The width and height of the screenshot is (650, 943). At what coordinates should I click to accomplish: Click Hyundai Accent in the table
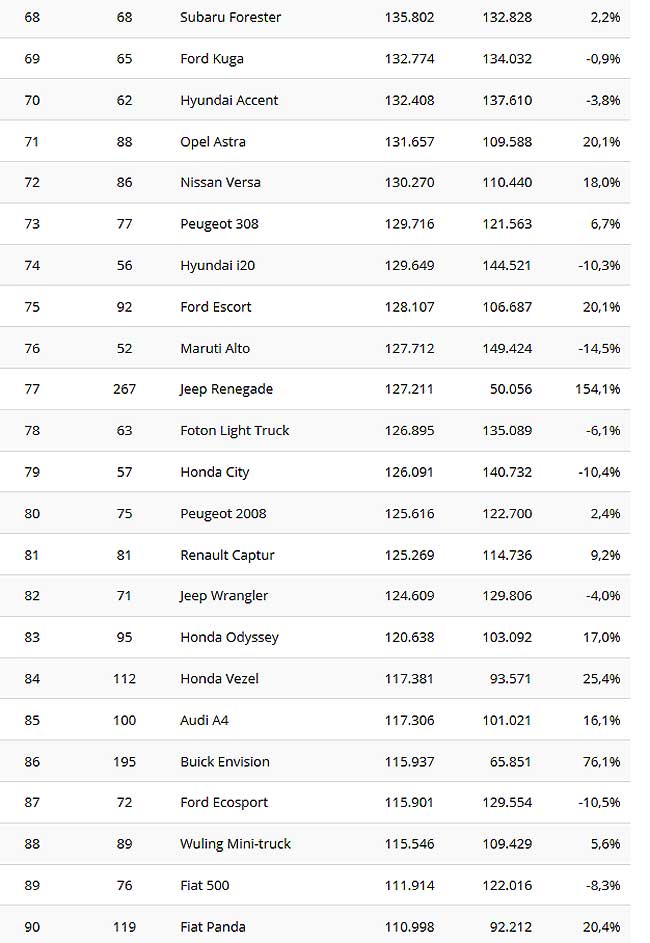click(x=229, y=100)
